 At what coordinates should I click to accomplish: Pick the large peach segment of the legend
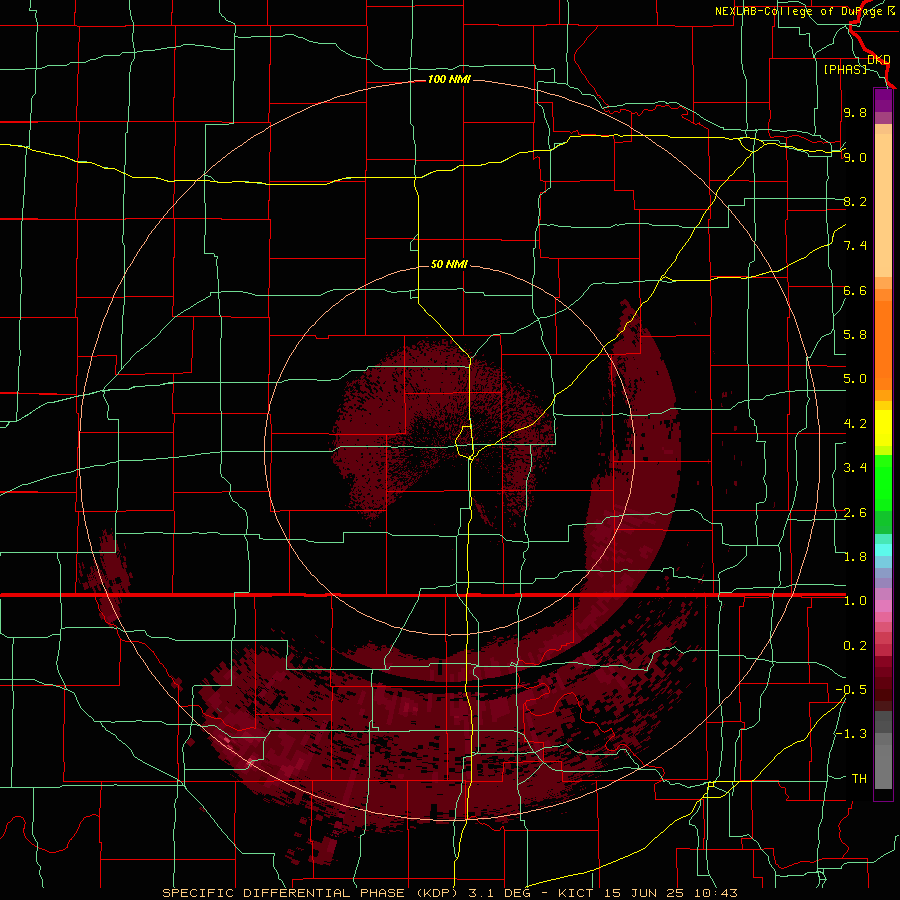(883, 206)
